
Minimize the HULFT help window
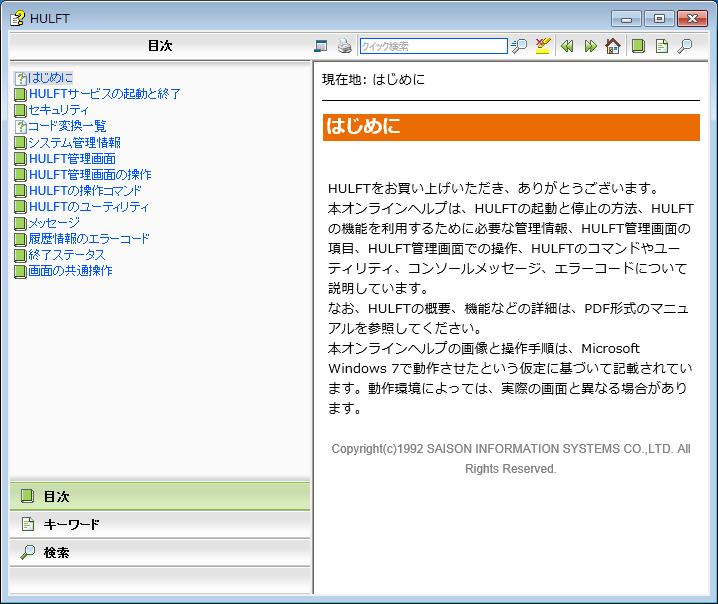pyautogui.click(x=626, y=19)
